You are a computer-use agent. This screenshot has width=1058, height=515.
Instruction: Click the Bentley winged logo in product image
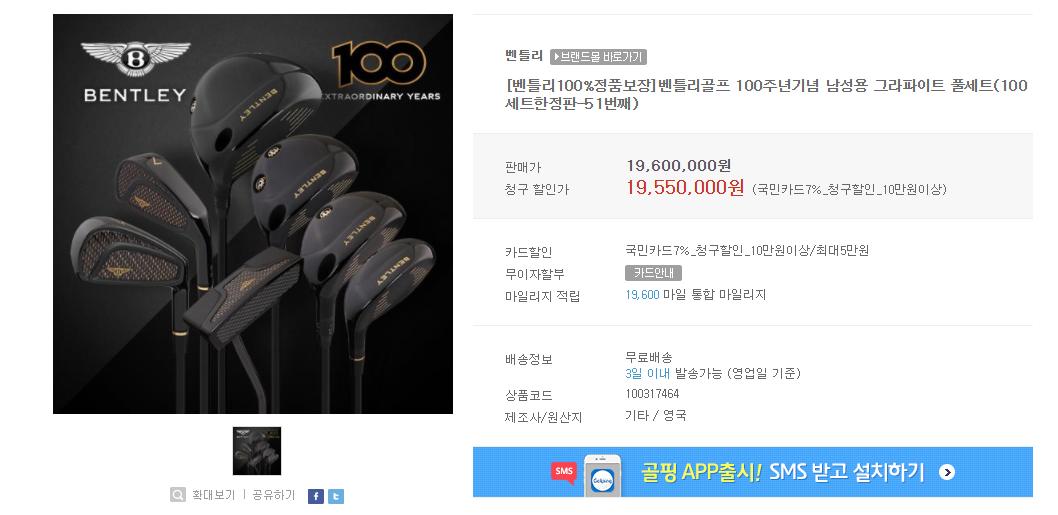pos(136,59)
